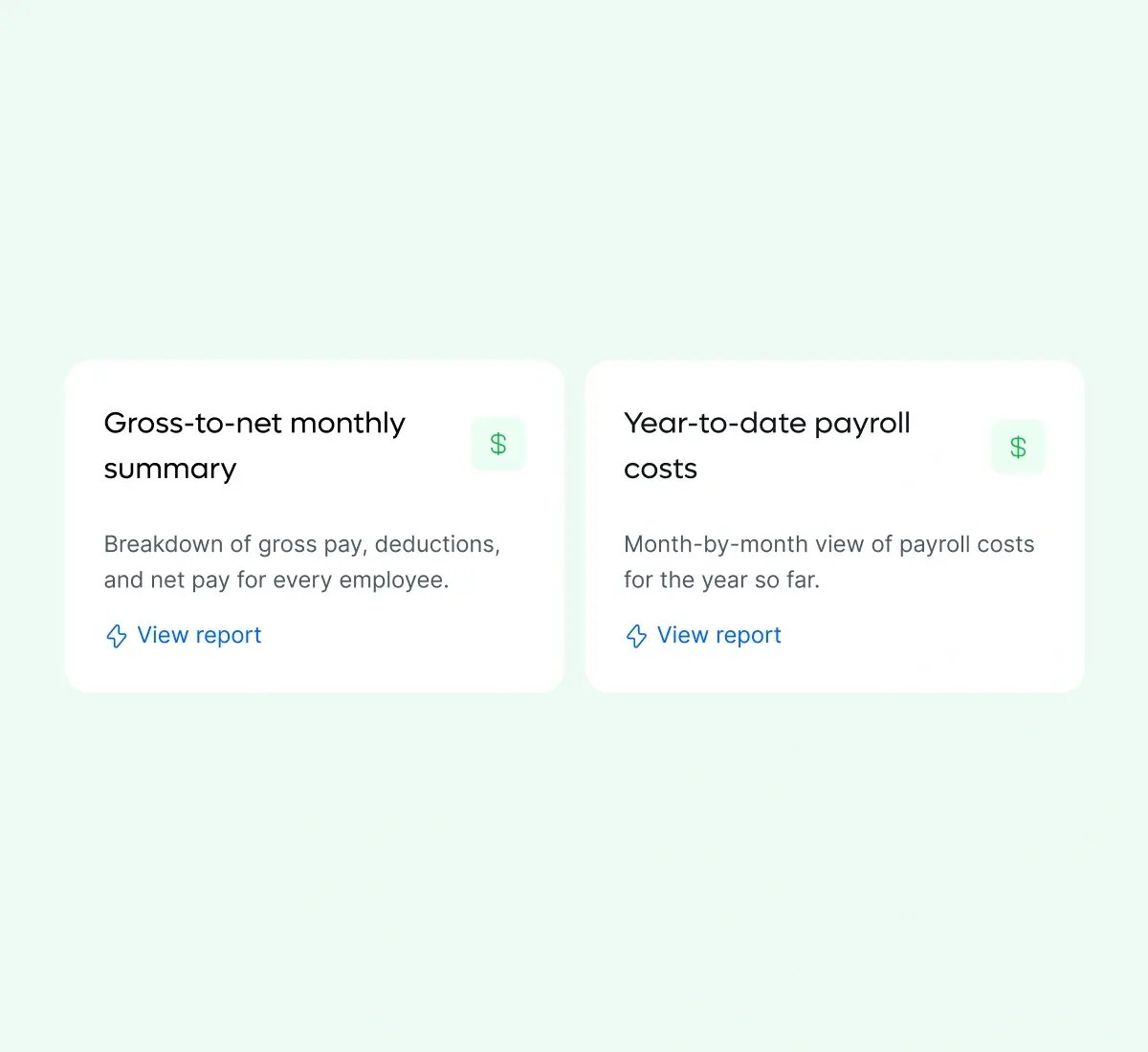
Task: Select the Gross-to-net monthly summary report card
Action: (x=315, y=669)
